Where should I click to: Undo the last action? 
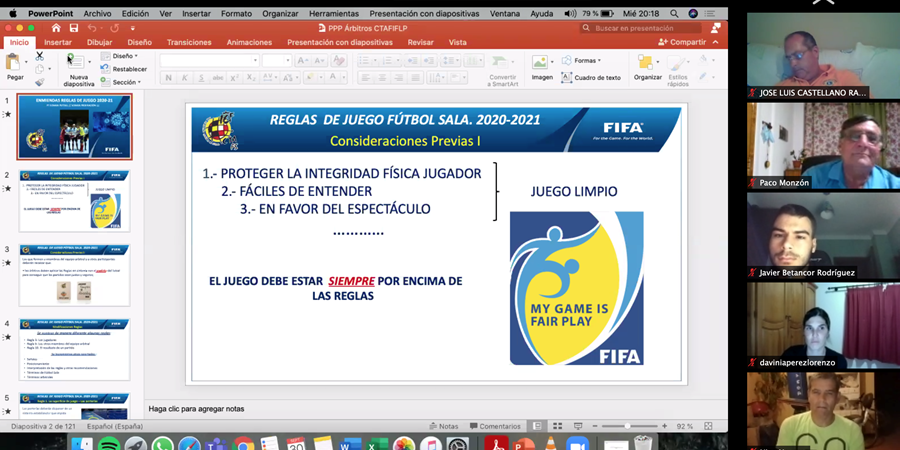coord(92,28)
